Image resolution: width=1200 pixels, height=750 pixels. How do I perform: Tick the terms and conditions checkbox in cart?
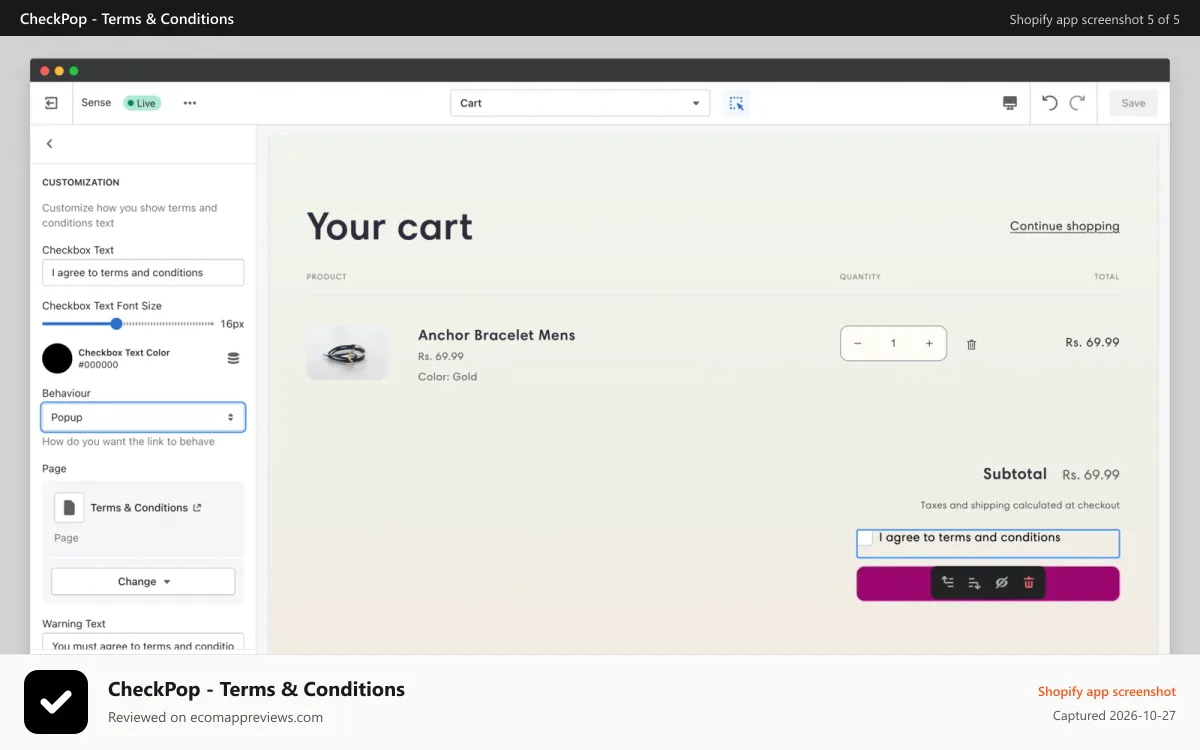tap(866, 538)
